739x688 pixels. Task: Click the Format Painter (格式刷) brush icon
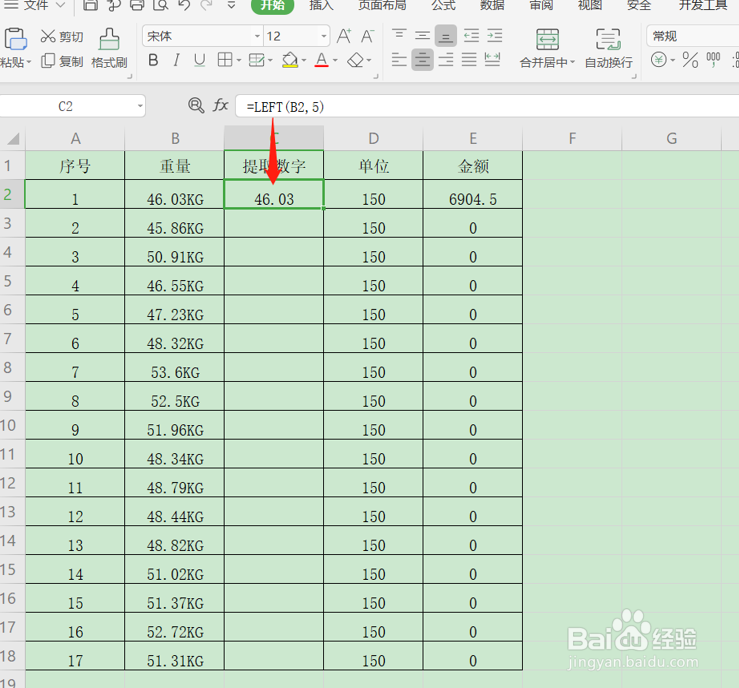pyautogui.click(x=109, y=39)
